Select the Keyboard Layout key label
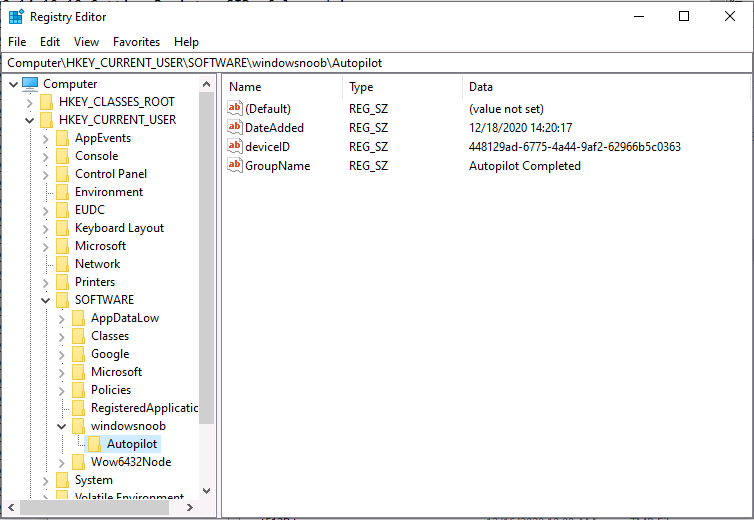The image size is (754, 520). click(x=119, y=228)
